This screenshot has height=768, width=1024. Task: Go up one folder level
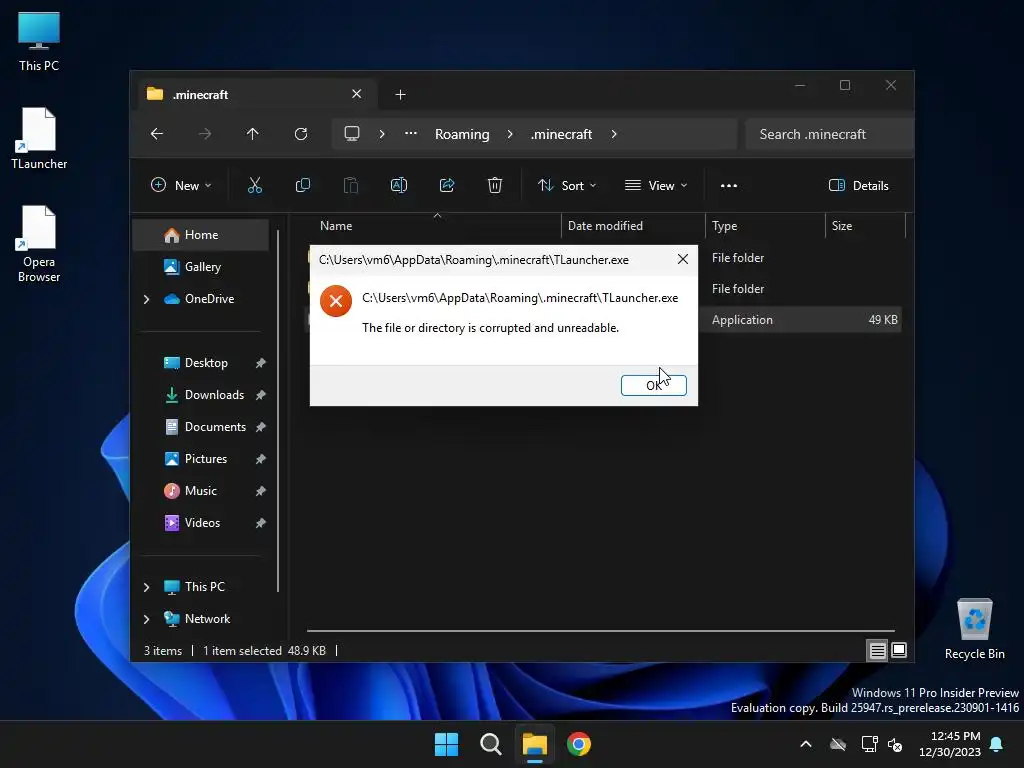pyautogui.click(x=253, y=134)
